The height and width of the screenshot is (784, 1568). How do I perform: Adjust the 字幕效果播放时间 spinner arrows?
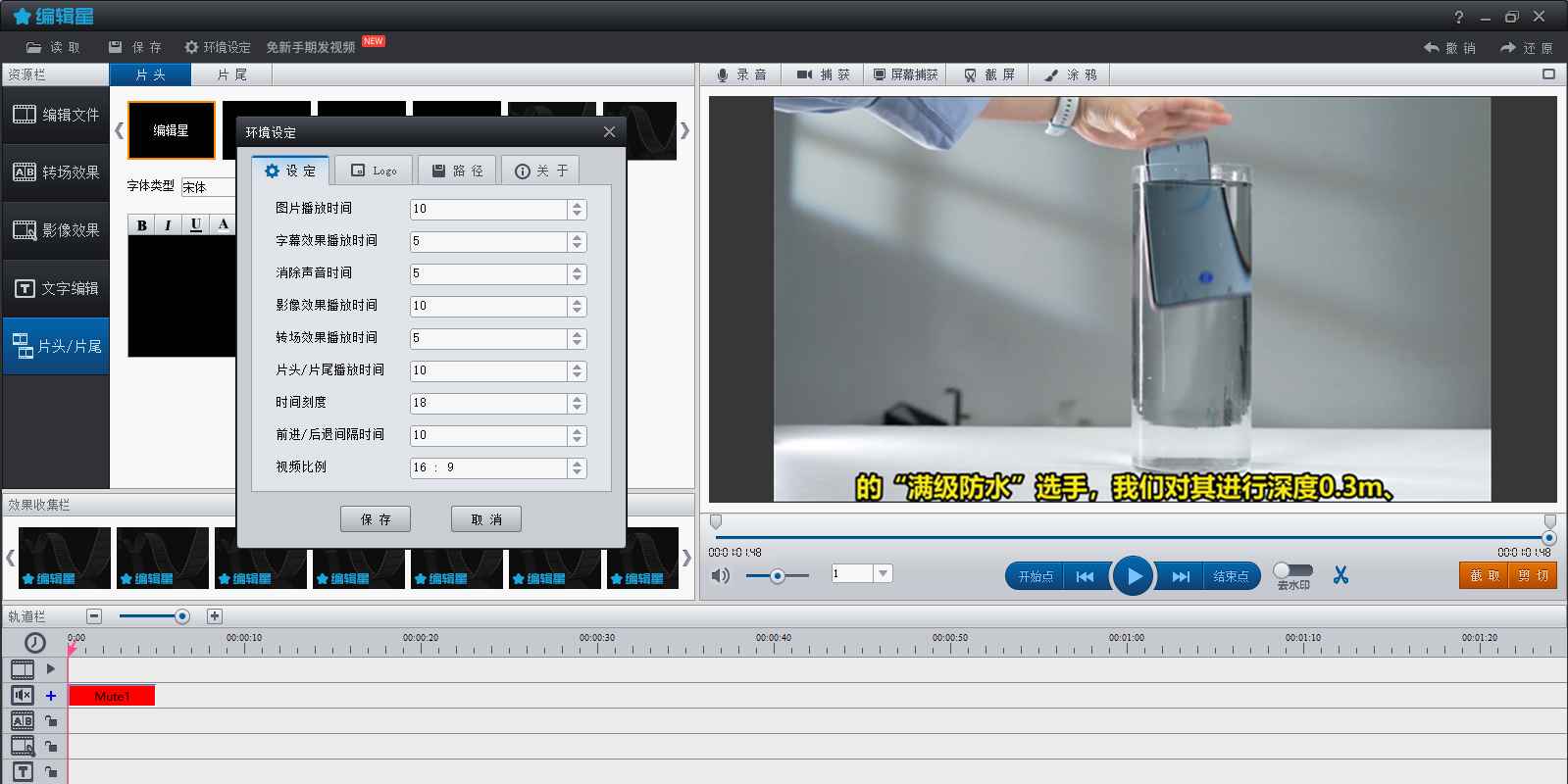click(578, 241)
